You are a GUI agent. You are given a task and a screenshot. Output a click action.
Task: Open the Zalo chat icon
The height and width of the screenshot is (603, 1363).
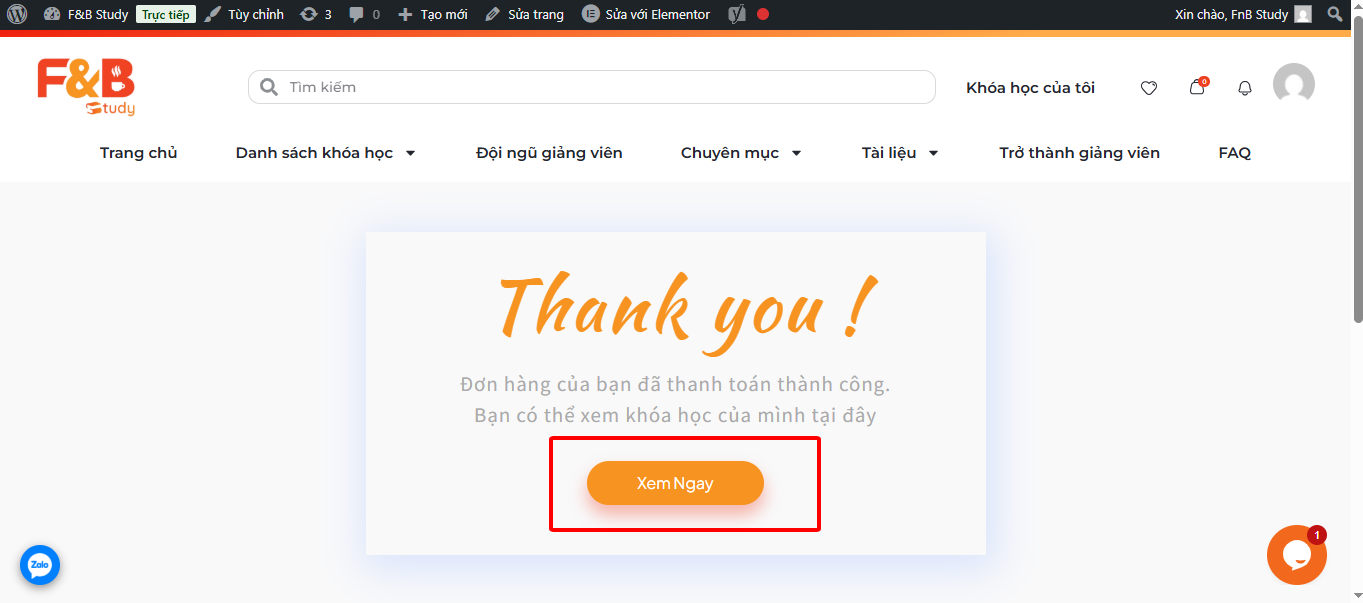40,565
